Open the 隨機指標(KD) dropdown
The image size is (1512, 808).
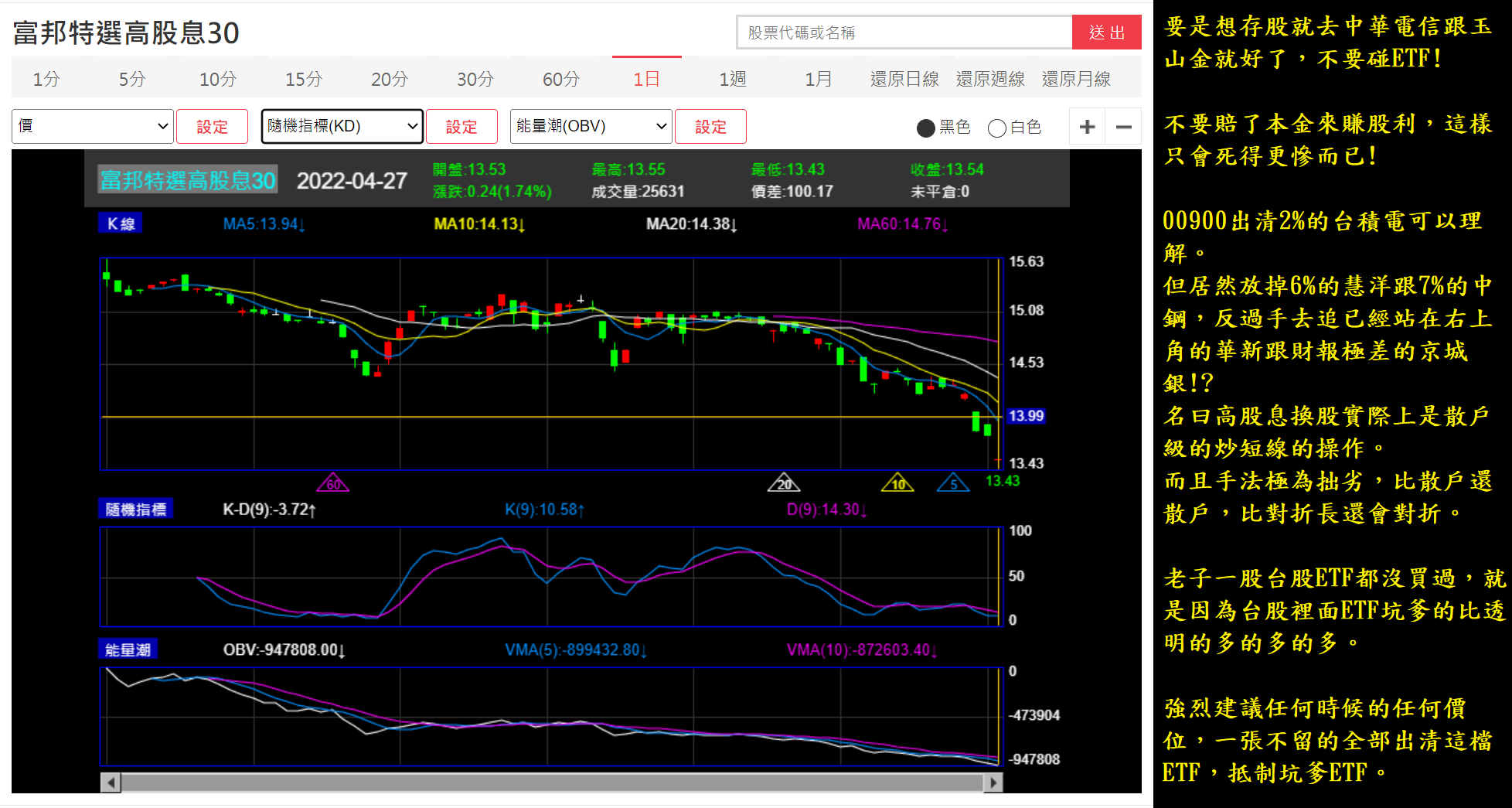[x=342, y=126]
